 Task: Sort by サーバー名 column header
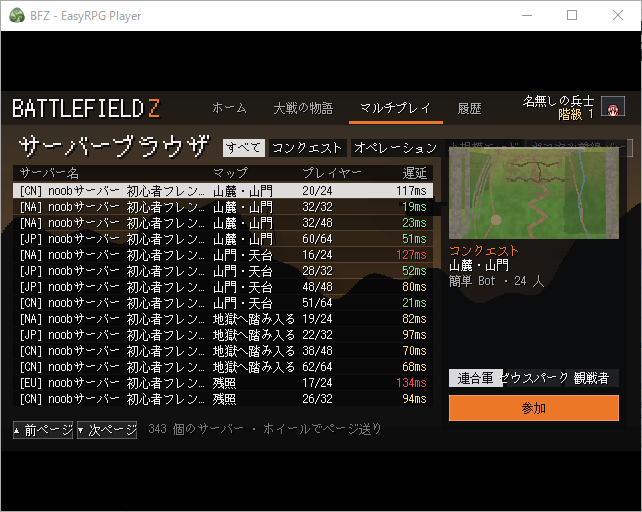(x=50, y=173)
